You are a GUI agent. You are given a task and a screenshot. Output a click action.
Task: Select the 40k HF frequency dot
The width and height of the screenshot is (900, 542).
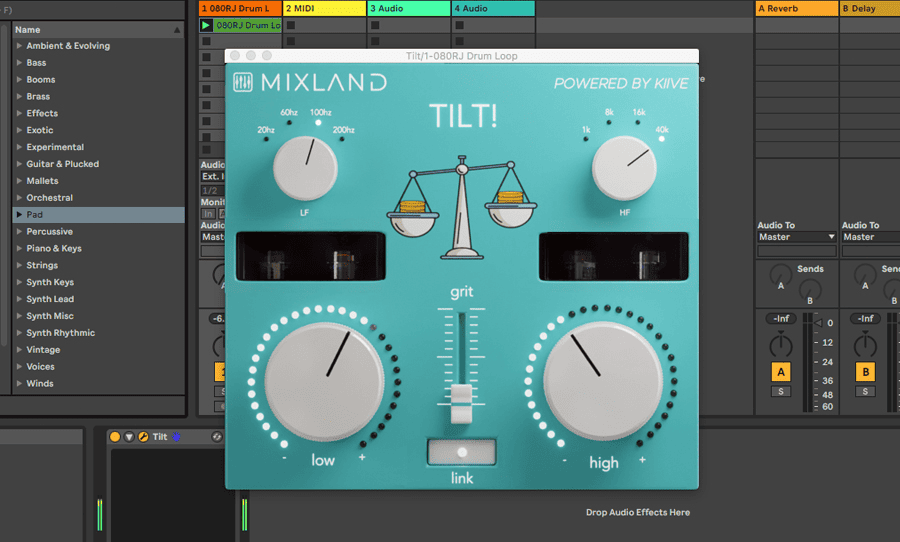pyautogui.click(x=662, y=139)
